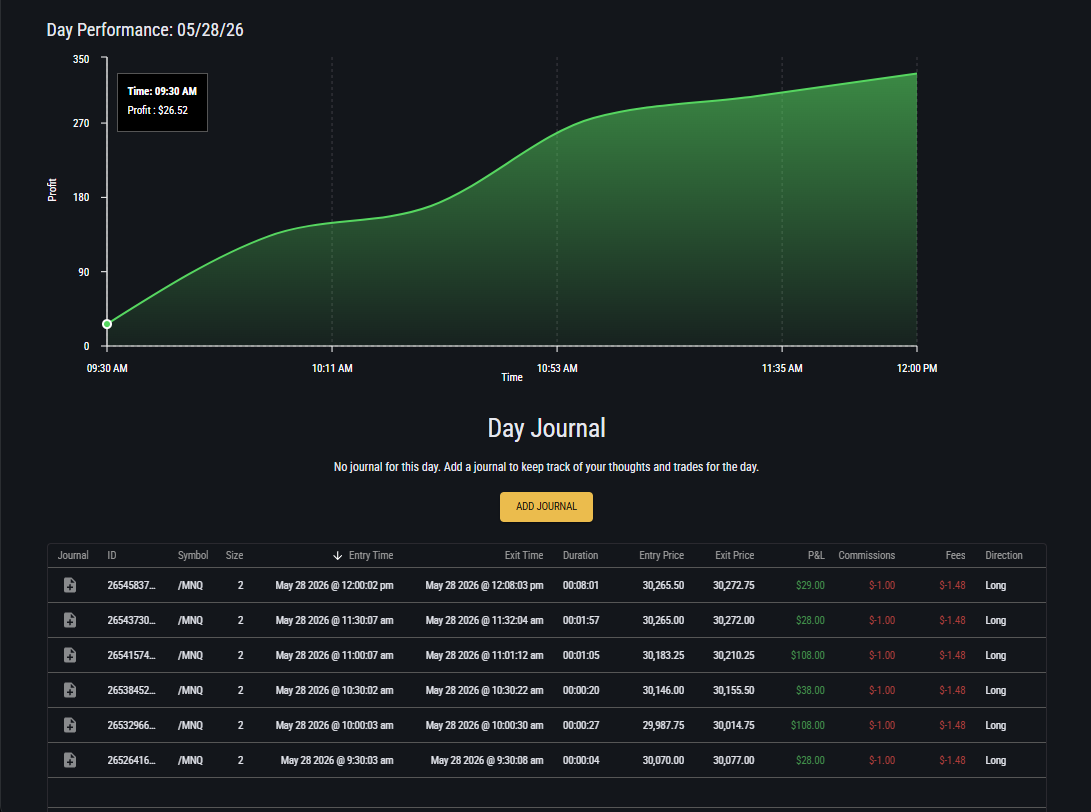Click the Day Journal heading
Screen dimensions: 1091x812
[x=546, y=428]
